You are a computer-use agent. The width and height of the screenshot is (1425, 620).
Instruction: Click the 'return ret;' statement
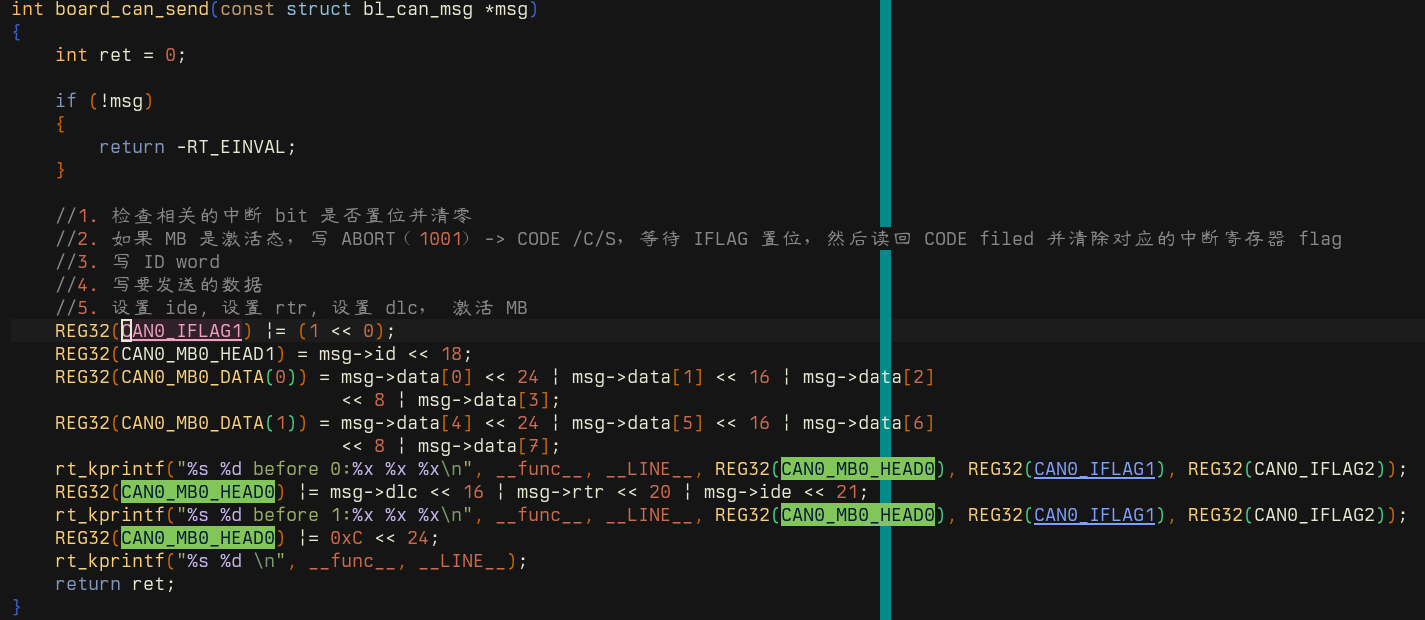115,584
